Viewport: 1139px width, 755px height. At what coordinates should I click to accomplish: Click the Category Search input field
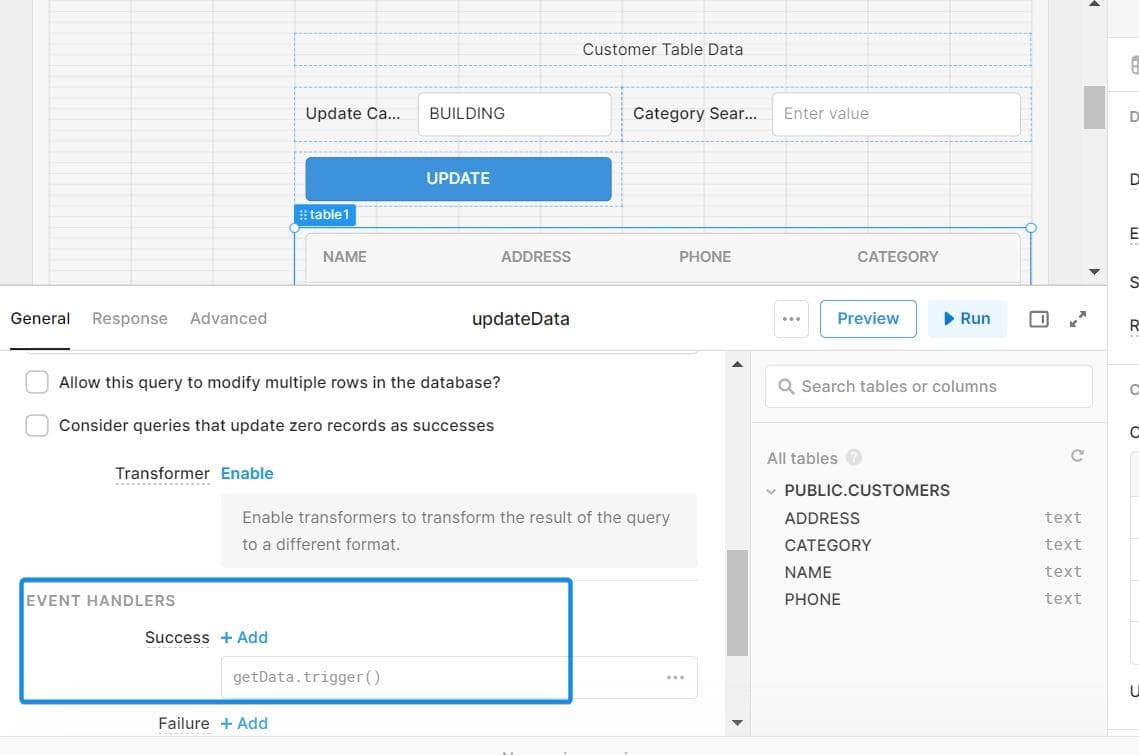point(896,114)
